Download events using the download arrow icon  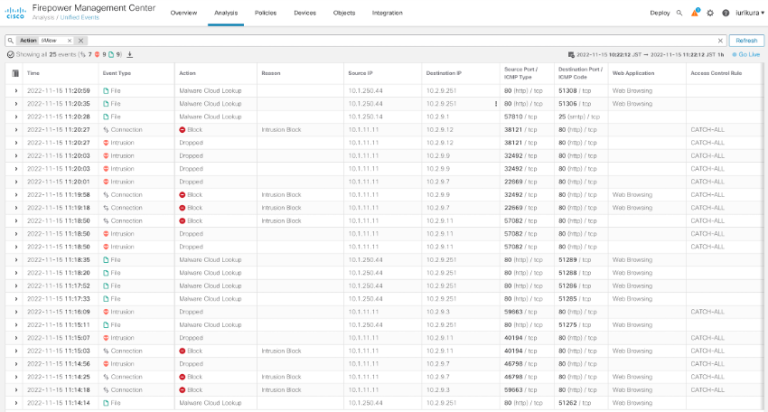[130, 54]
